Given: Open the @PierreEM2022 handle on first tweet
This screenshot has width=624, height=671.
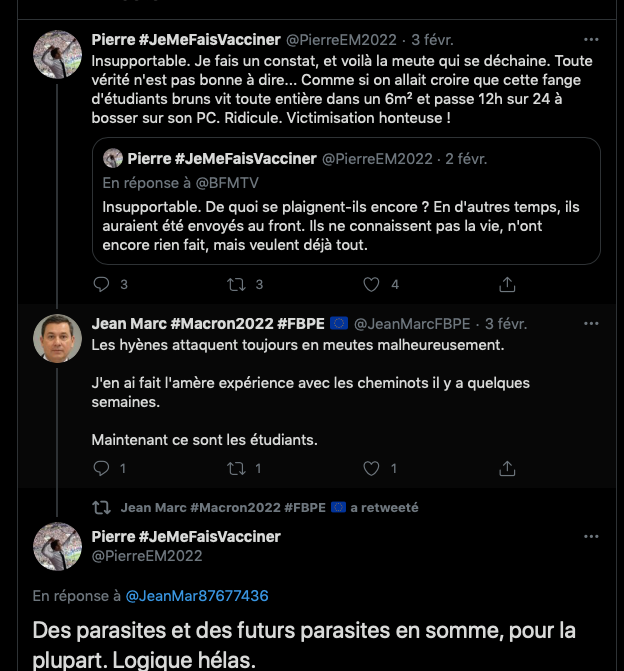Looking at the screenshot, I should [x=341, y=40].
